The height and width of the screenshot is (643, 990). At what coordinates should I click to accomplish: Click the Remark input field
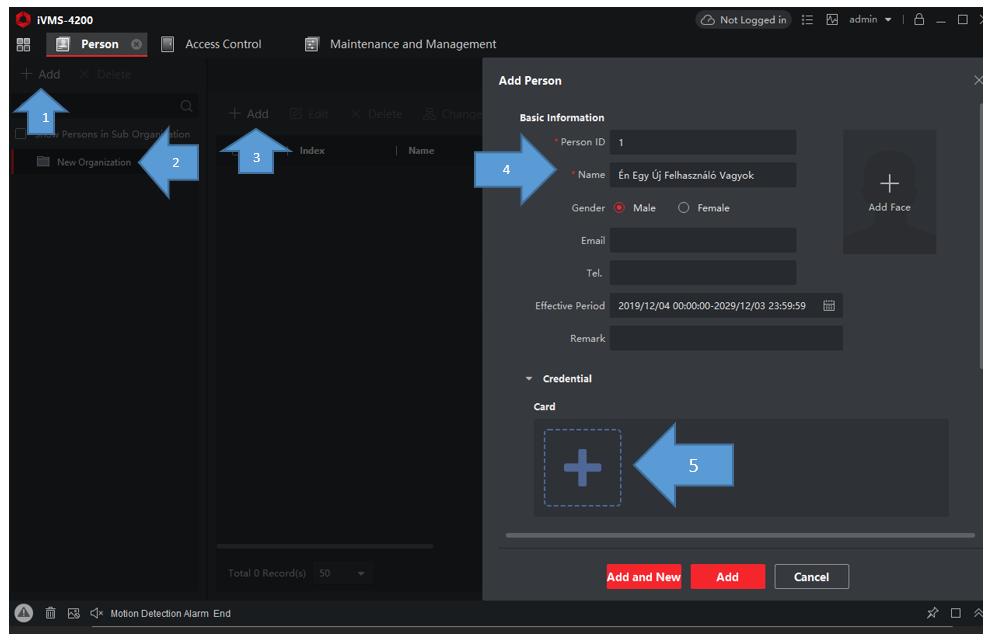click(x=726, y=339)
